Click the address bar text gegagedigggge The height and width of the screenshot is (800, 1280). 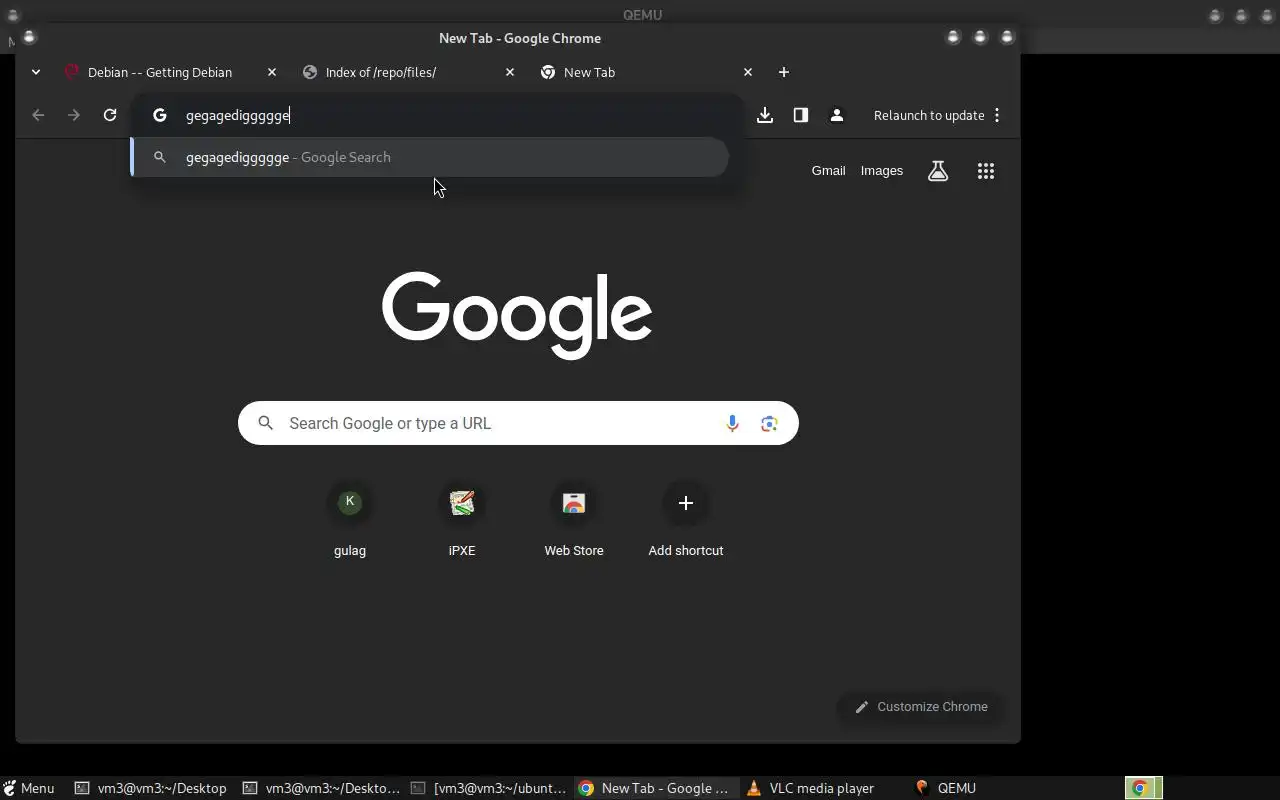pyautogui.click(x=238, y=116)
